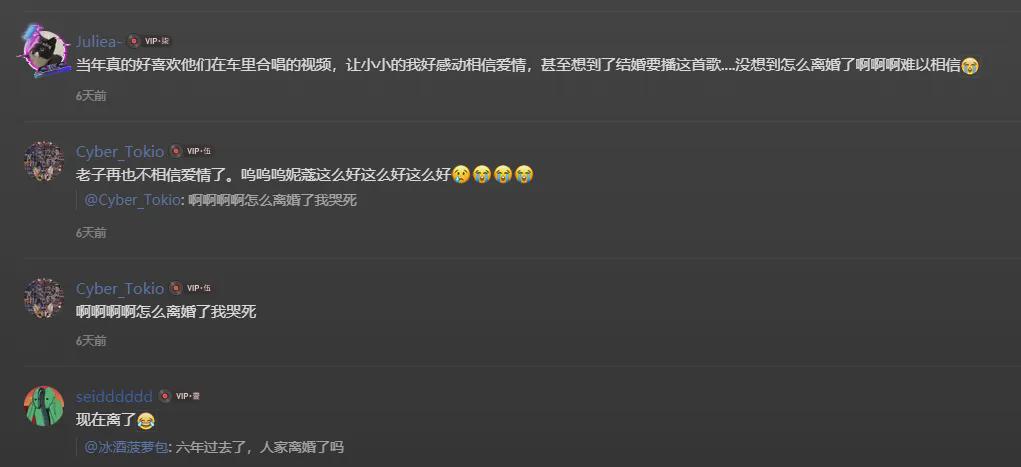Click the Juliea- username link

(x=99, y=41)
